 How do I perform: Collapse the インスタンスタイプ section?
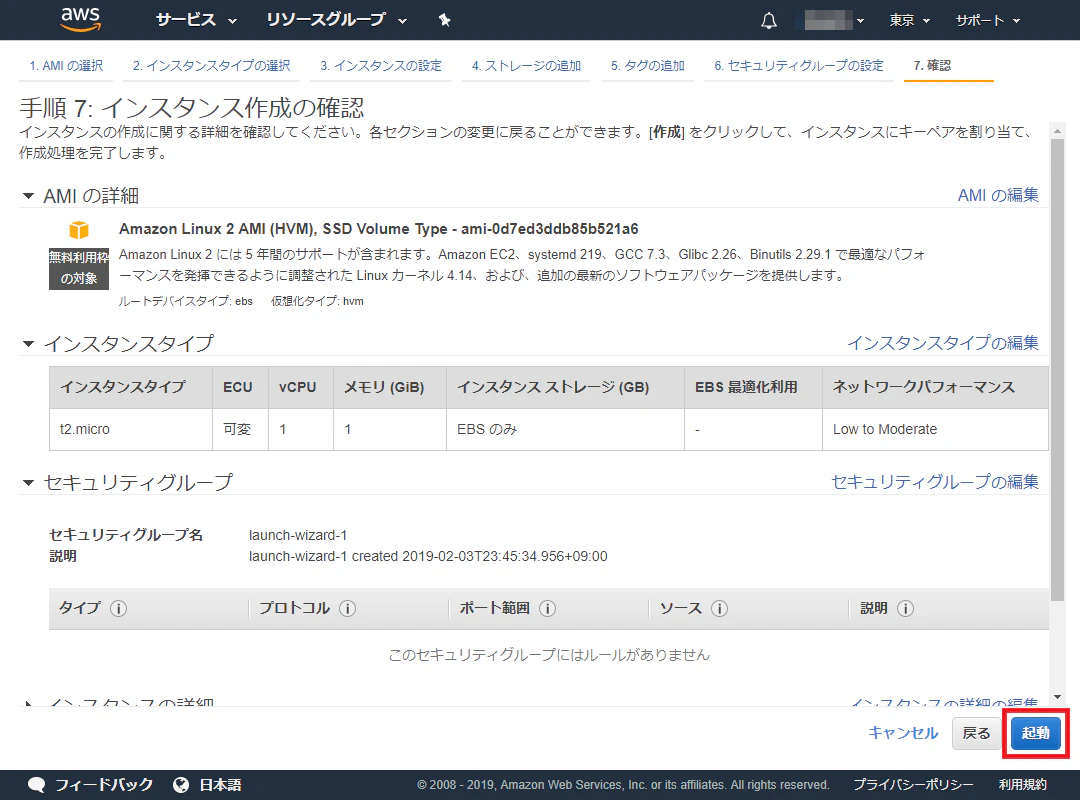pyautogui.click(x=28, y=343)
